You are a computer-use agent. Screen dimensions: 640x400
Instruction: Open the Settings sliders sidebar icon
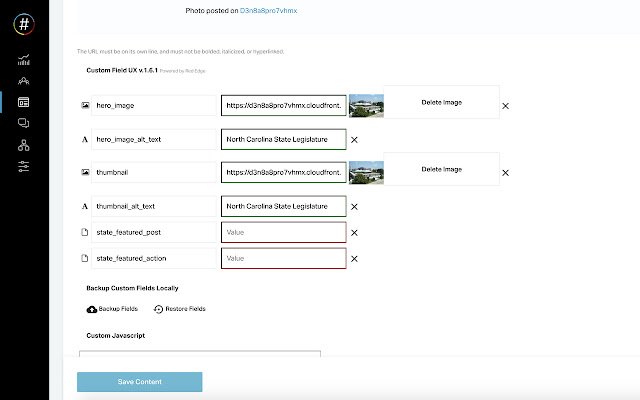point(24,166)
